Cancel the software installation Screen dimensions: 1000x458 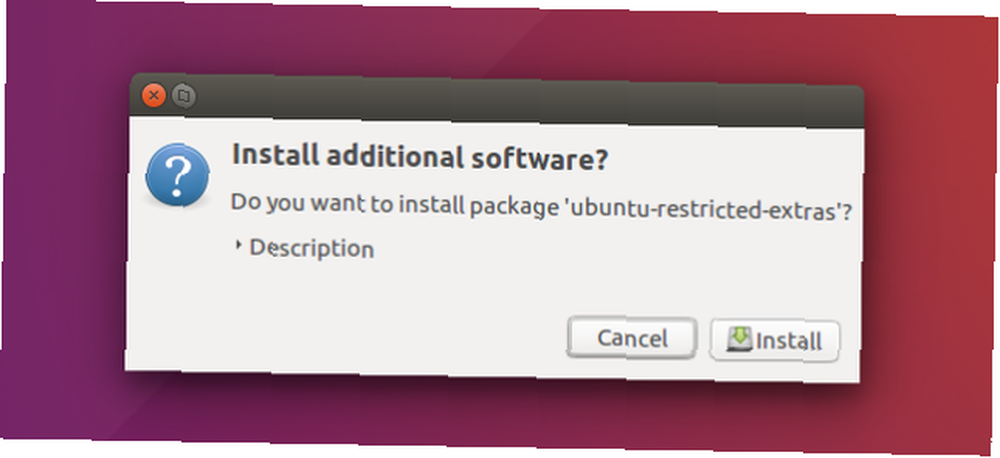click(x=631, y=338)
